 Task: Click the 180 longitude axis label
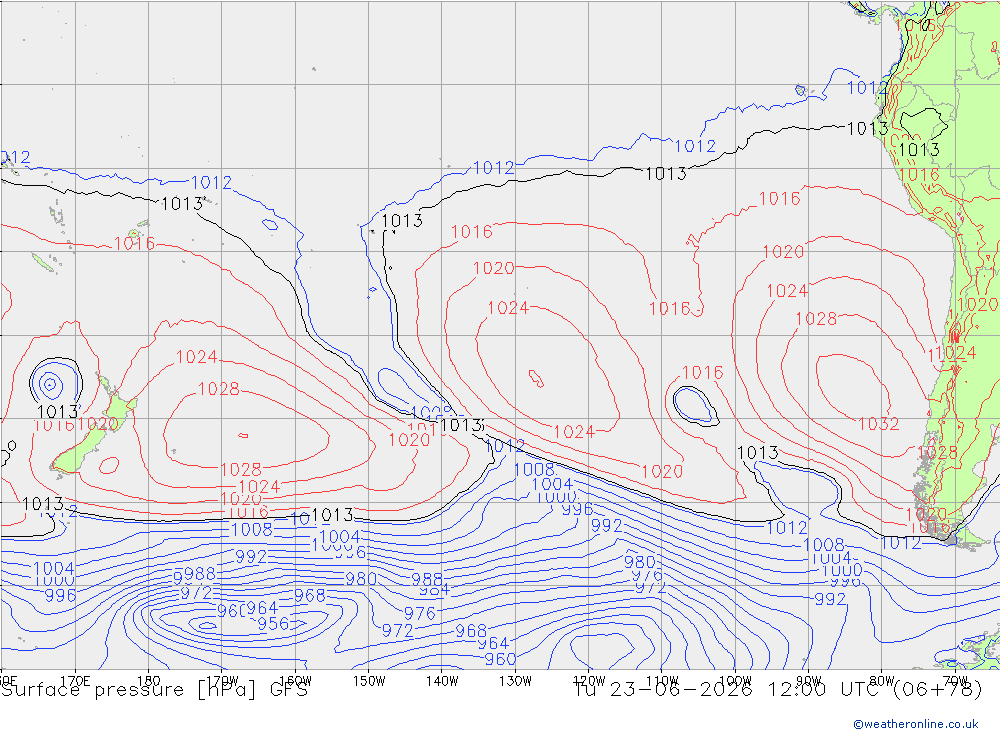[149, 681]
